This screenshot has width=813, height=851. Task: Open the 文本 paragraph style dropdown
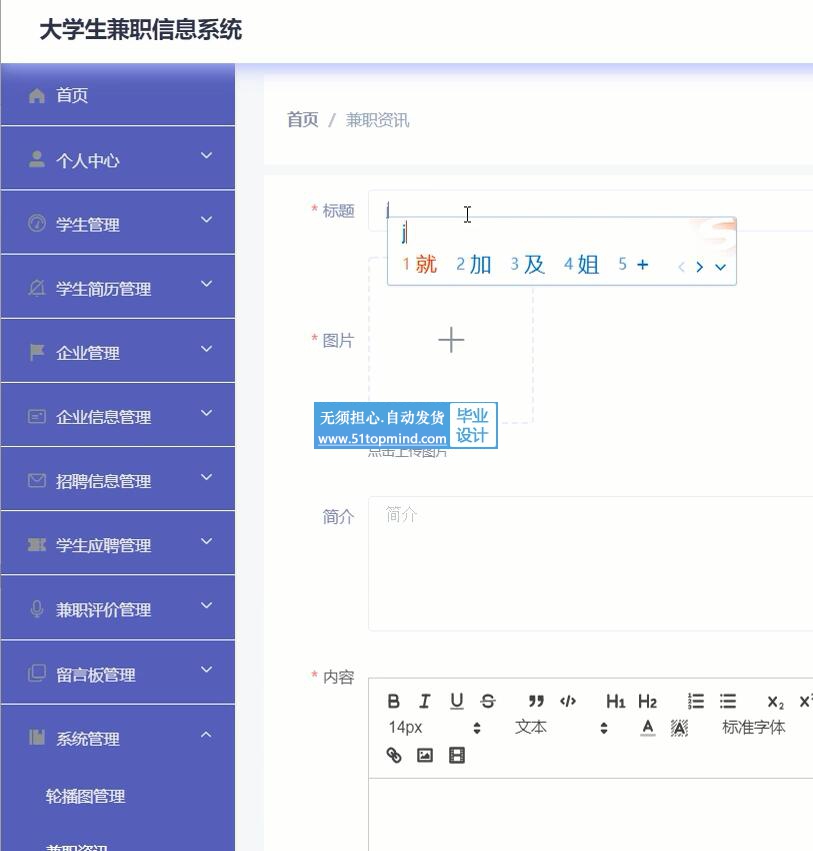561,727
